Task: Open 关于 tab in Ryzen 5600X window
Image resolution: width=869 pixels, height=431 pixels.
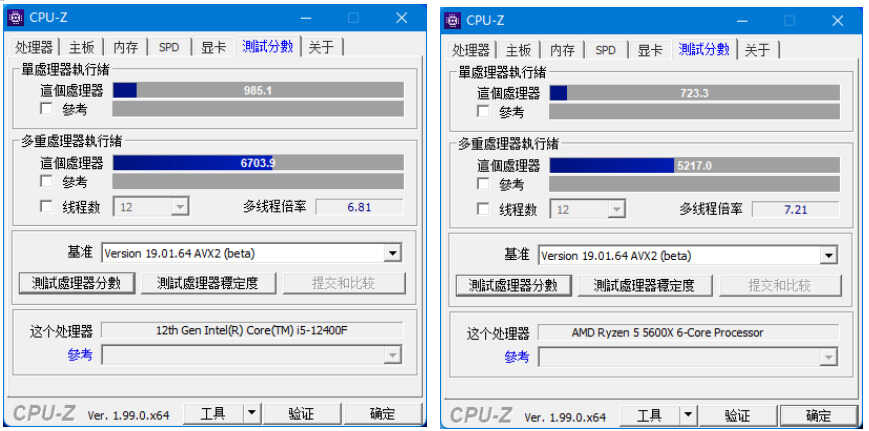Action: click(758, 50)
